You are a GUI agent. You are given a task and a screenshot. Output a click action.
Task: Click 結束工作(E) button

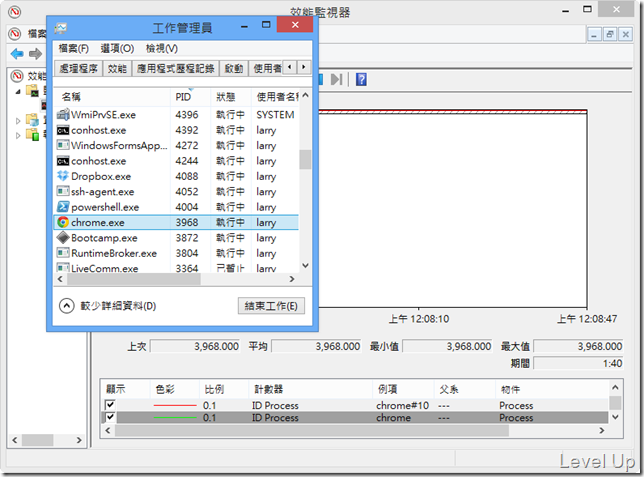coord(271,306)
